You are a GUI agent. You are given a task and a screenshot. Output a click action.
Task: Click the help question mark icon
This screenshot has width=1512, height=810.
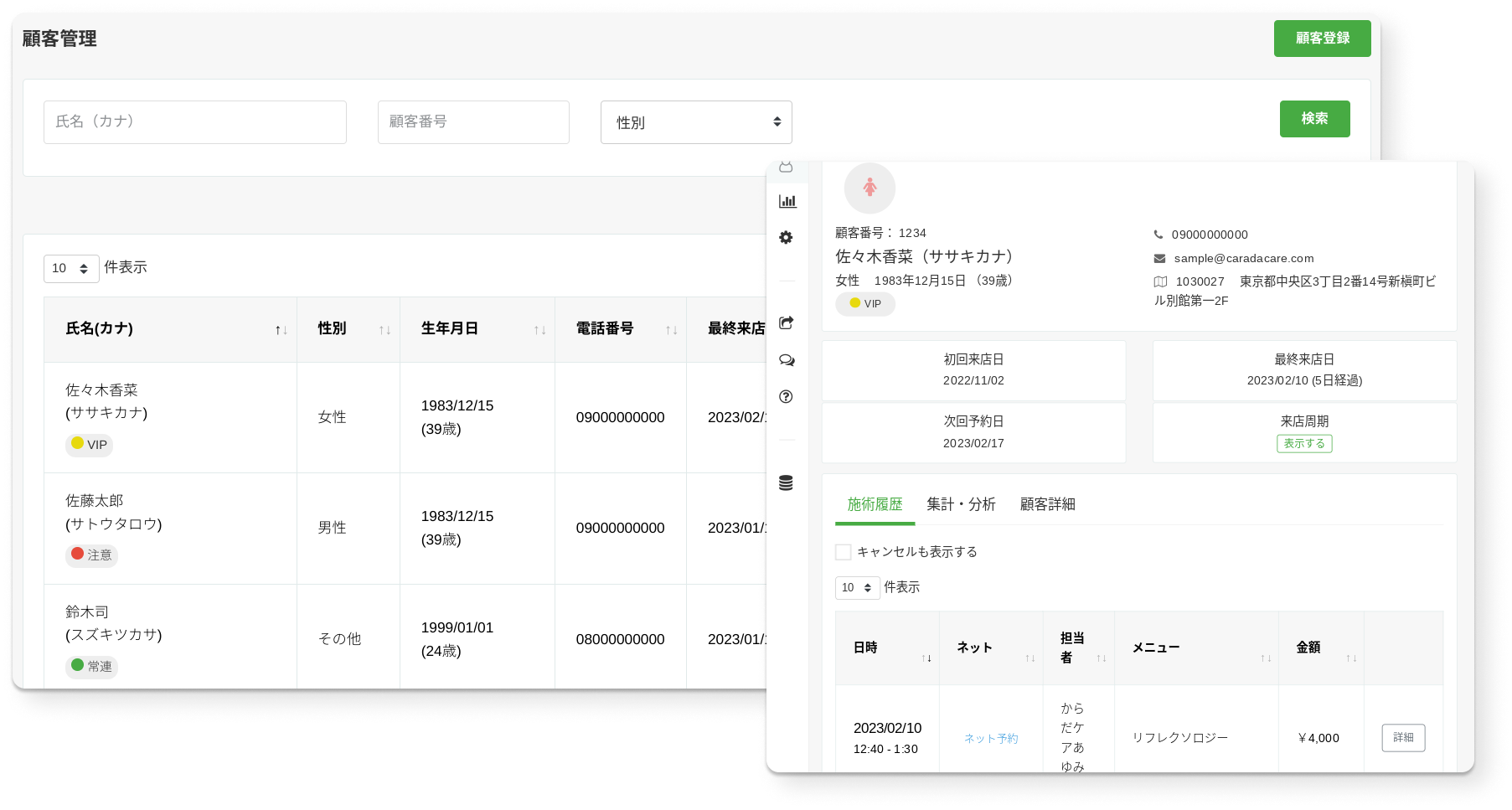pyautogui.click(x=786, y=397)
